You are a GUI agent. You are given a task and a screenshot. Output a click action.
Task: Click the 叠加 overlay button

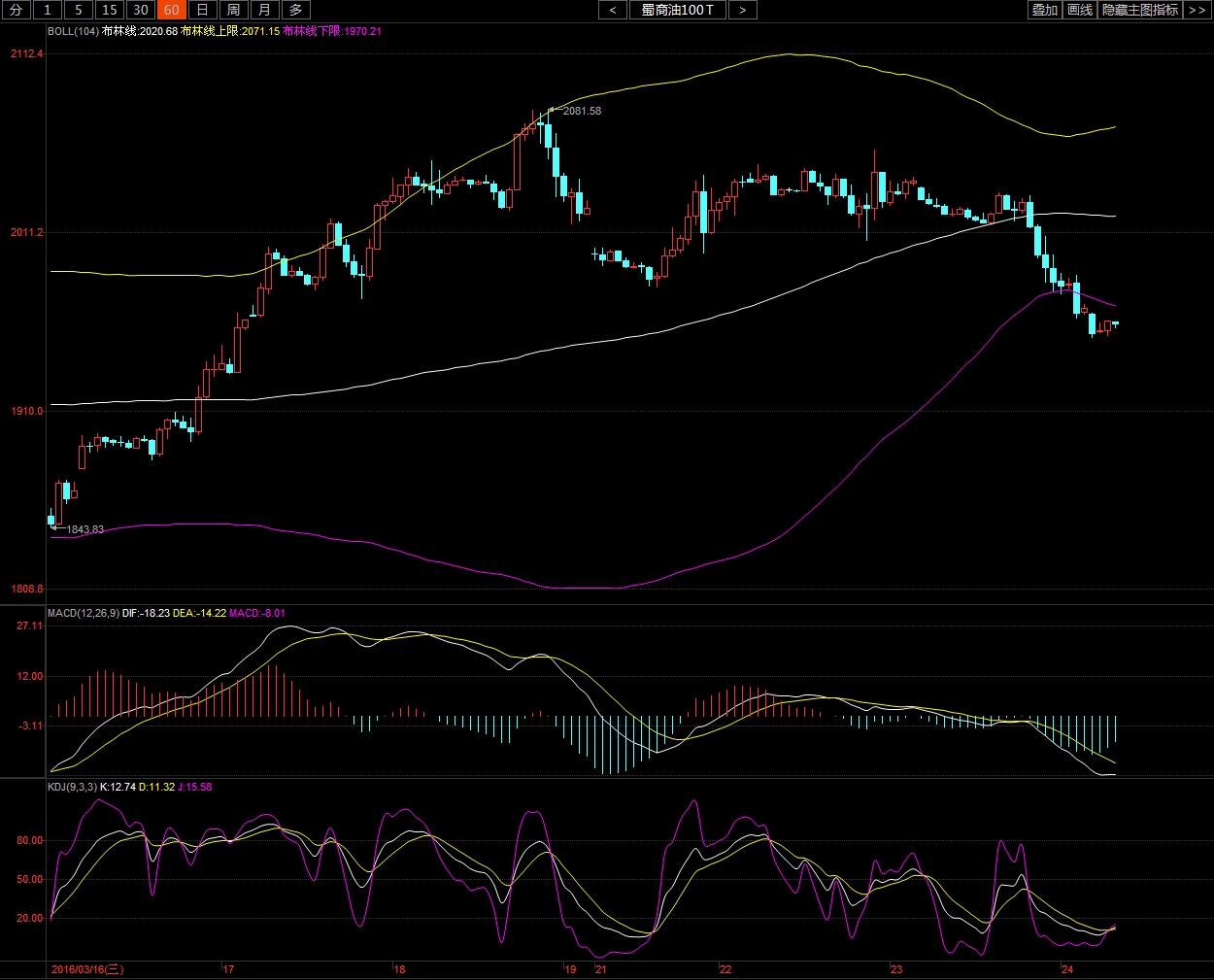(x=1044, y=10)
